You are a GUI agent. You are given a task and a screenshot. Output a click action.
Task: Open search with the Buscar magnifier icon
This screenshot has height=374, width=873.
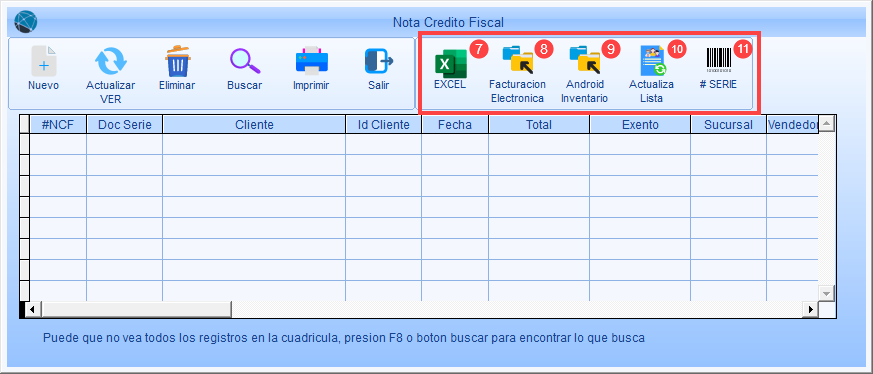pyautogui.click(x=244, y=61)
